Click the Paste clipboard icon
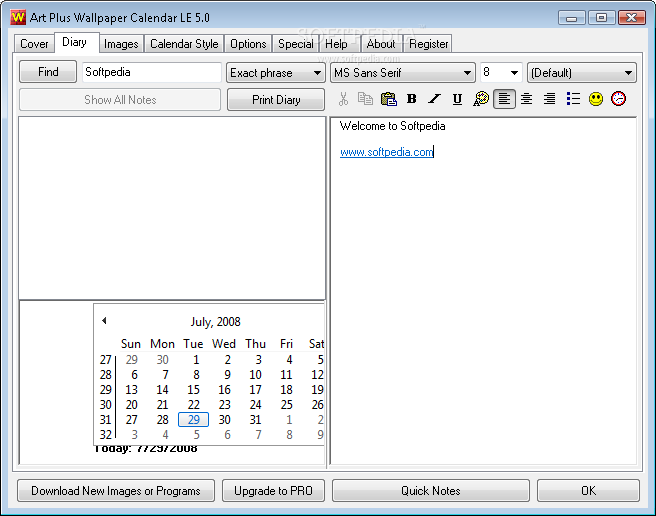The height and width of the screenshot is (516, 656). [x=389, y=99]
